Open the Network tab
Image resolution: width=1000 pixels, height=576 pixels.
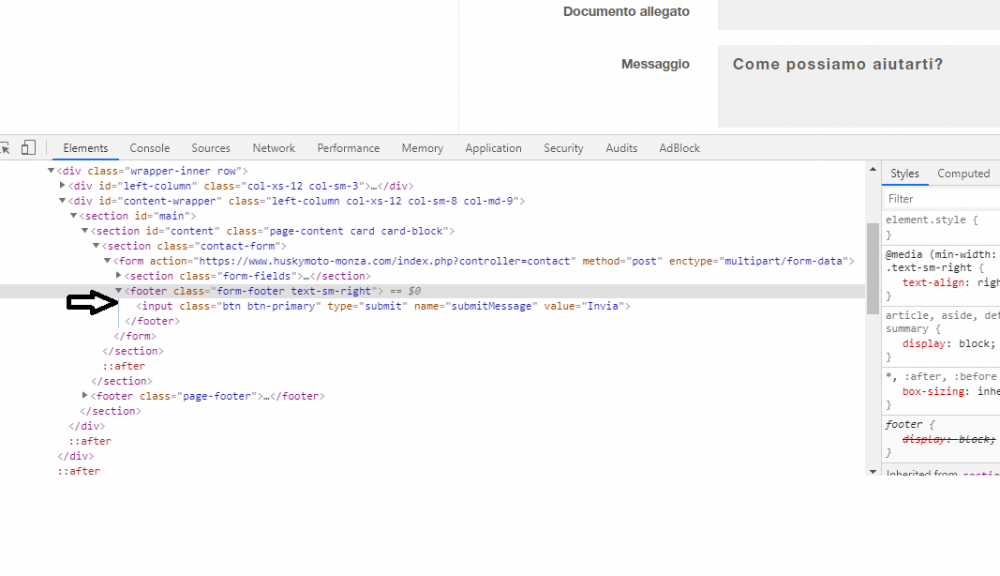point(273,148)
